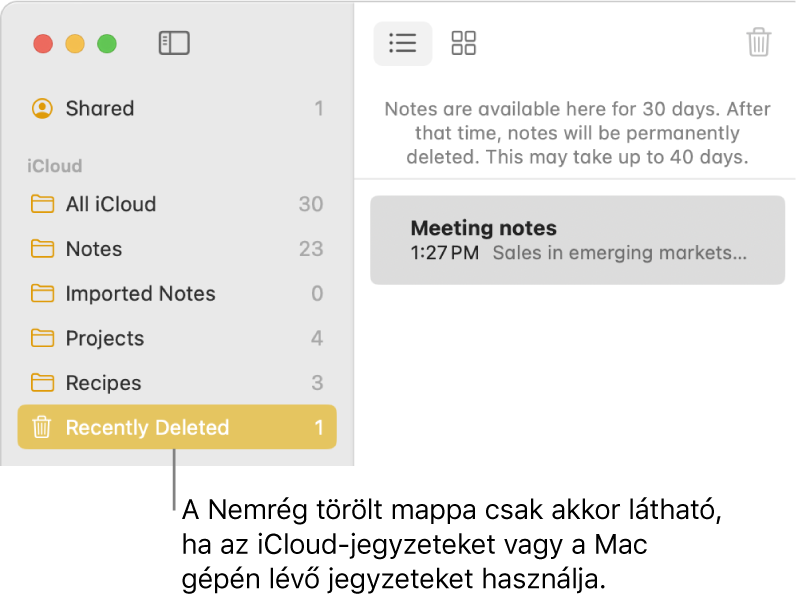Switch to list view
The width and height of the screenshot is (798, 601).
[x=403, y=43]
